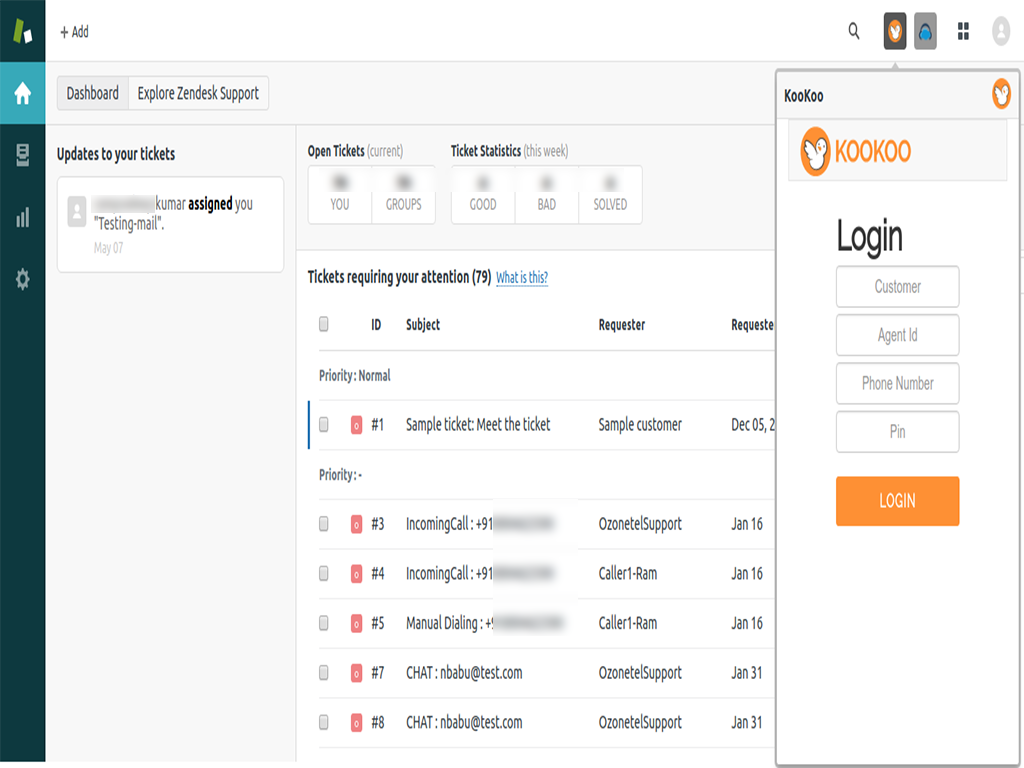Switch to the Dashboard tab
The image size is (1024, 768).
93,93
